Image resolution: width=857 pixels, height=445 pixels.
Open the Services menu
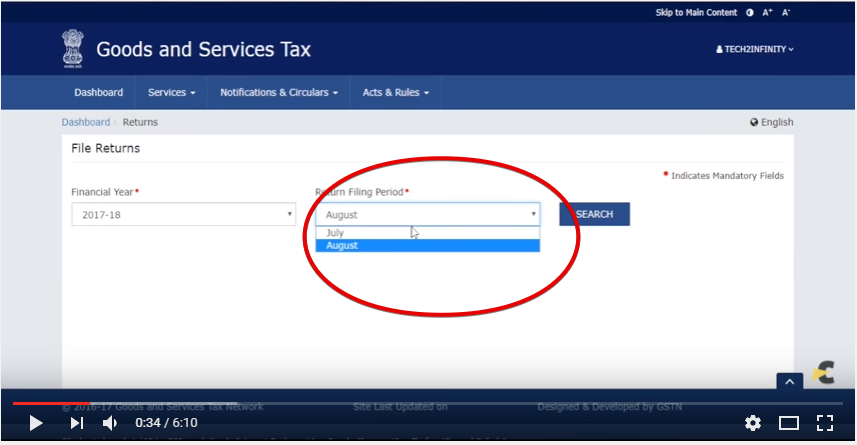pyautogui.click(x=171, y=92)
